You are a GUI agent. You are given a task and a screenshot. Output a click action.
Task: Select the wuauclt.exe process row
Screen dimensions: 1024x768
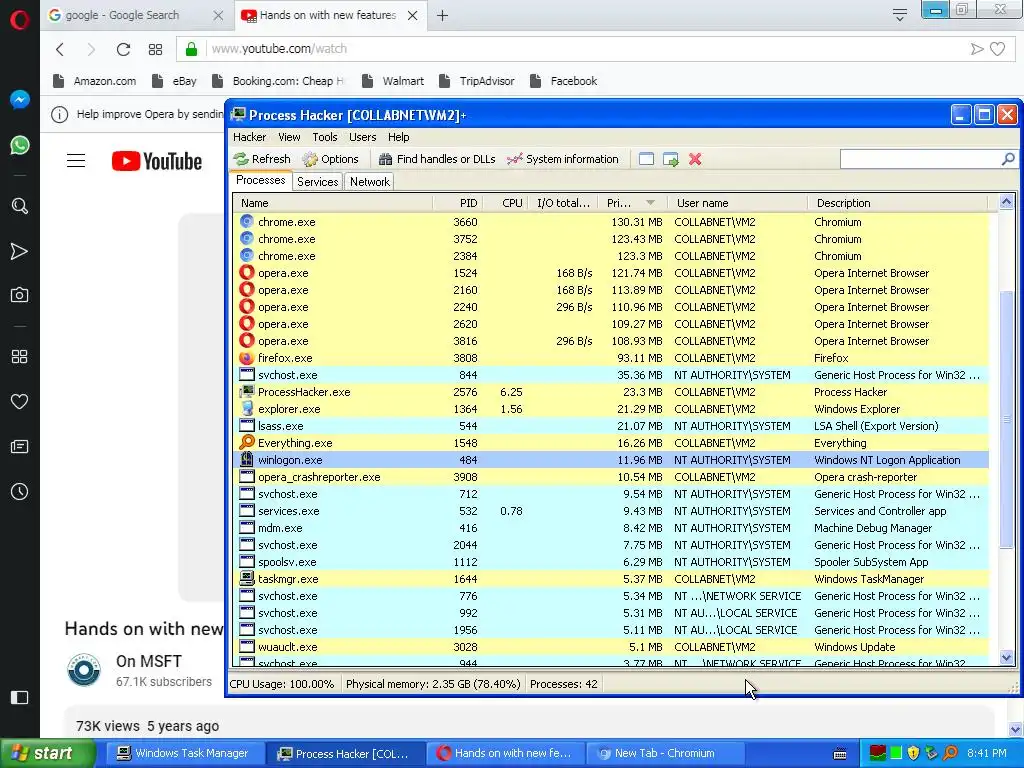pyautogui.click(x=611, y=647)
